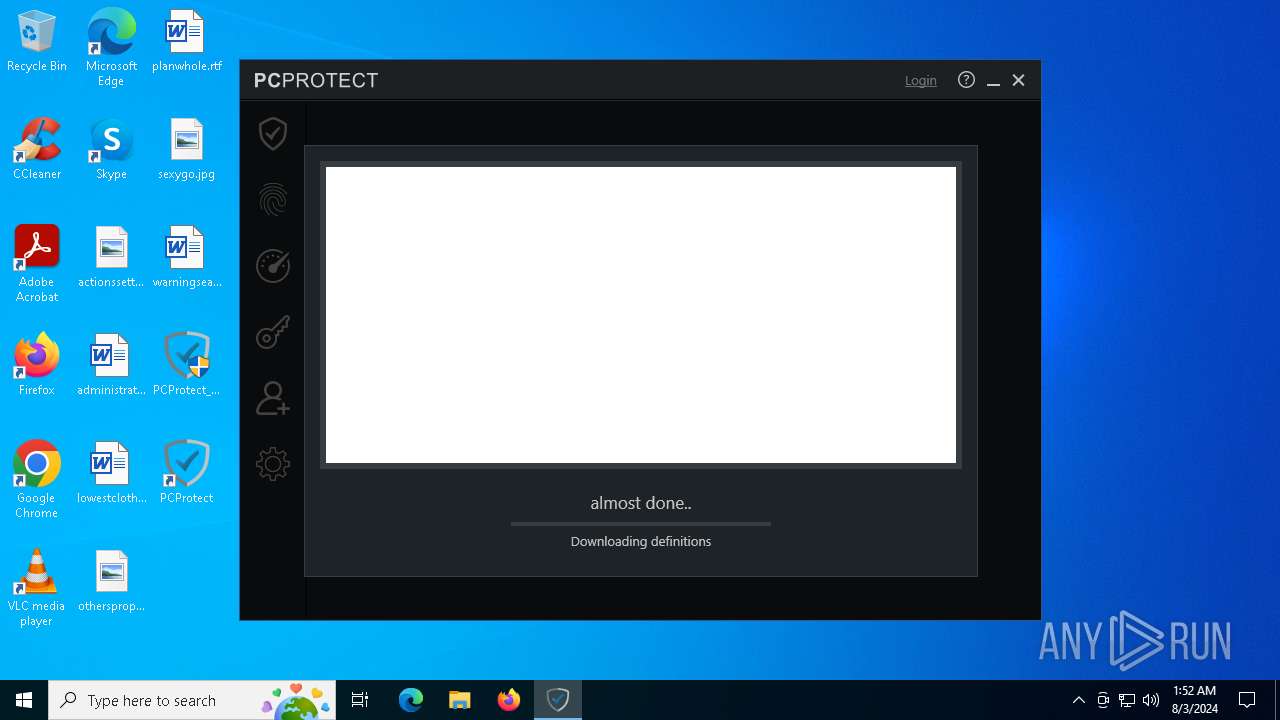Select the Microsoft Edge desktop shortcut

(x=111, y=47)
